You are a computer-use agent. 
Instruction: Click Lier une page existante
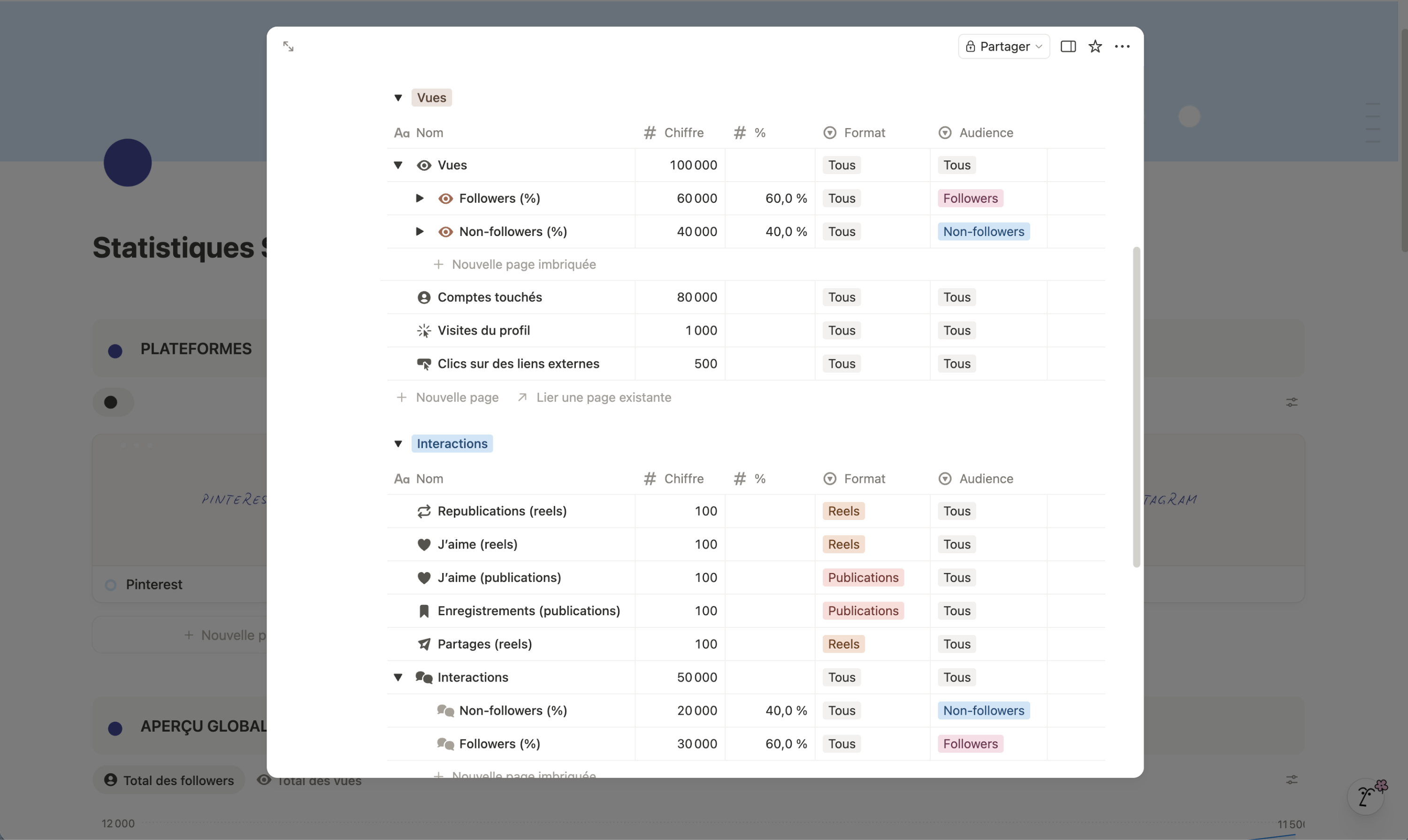(595, 397)
